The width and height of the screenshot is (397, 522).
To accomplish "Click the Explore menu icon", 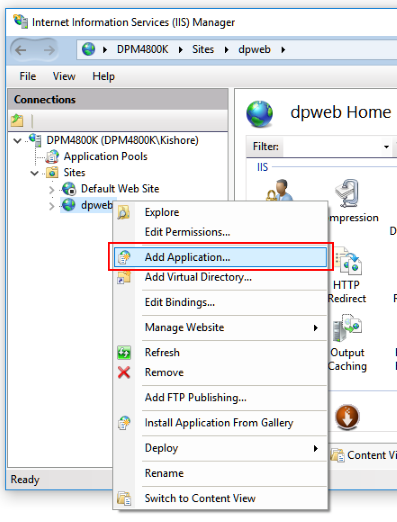I will point(124,212).
